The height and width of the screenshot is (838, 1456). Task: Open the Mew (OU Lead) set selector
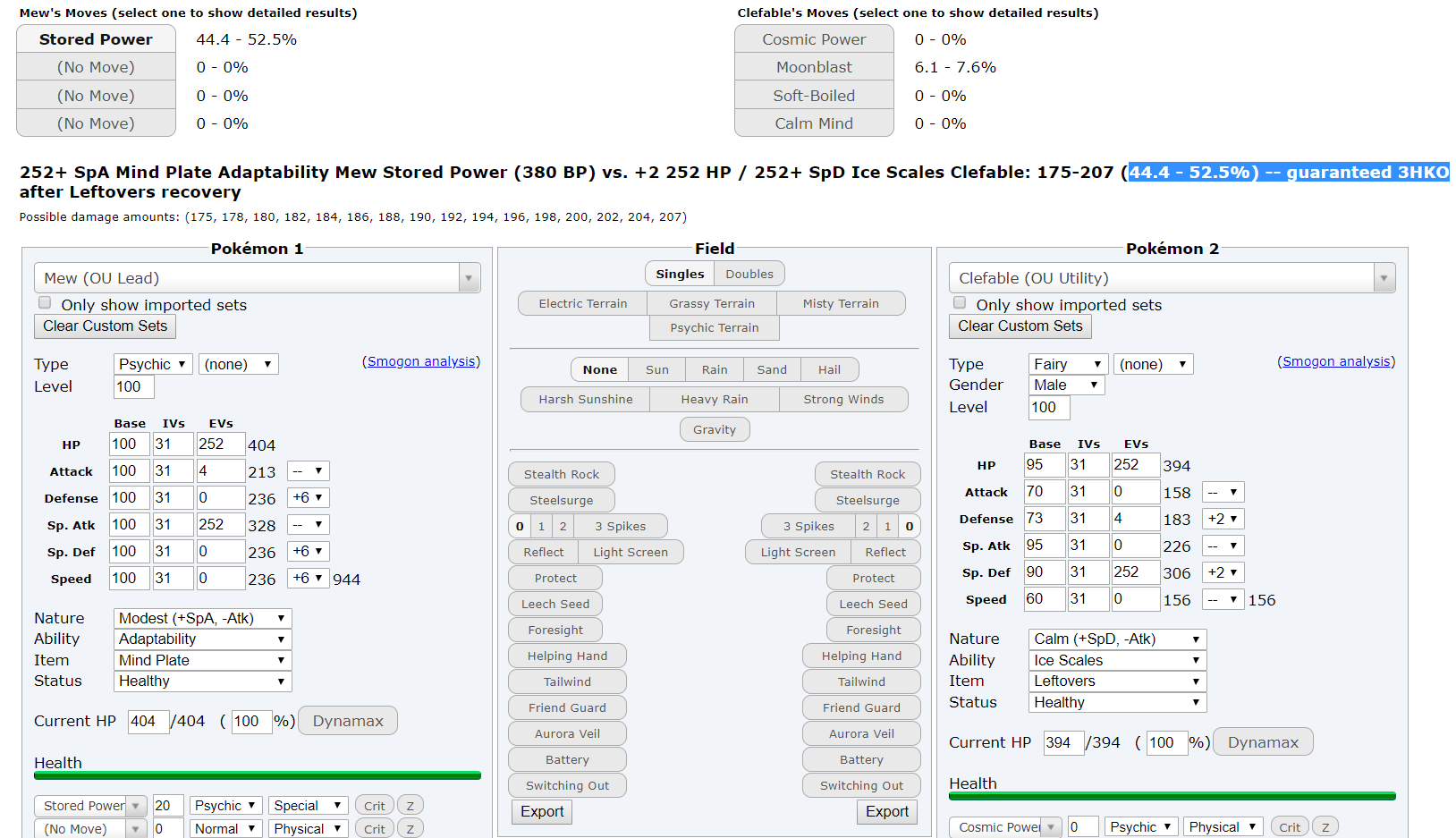[x=258, y=278]
